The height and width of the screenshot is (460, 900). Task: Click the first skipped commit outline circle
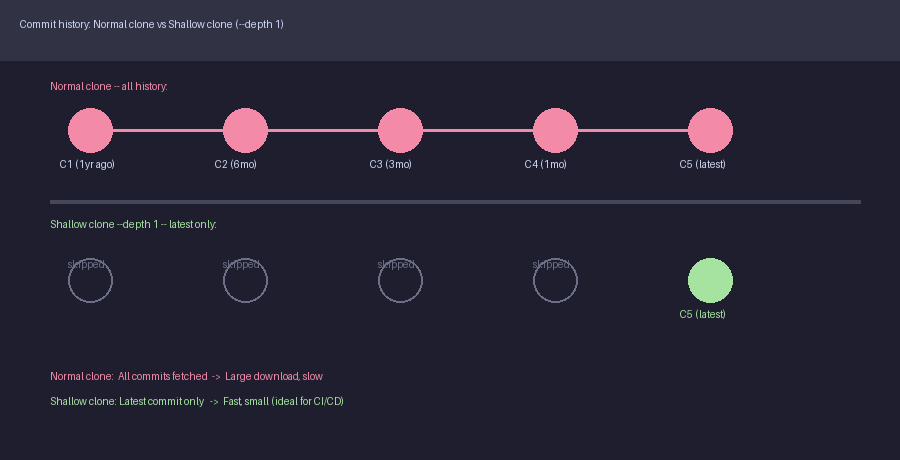(x=90, y=281)
